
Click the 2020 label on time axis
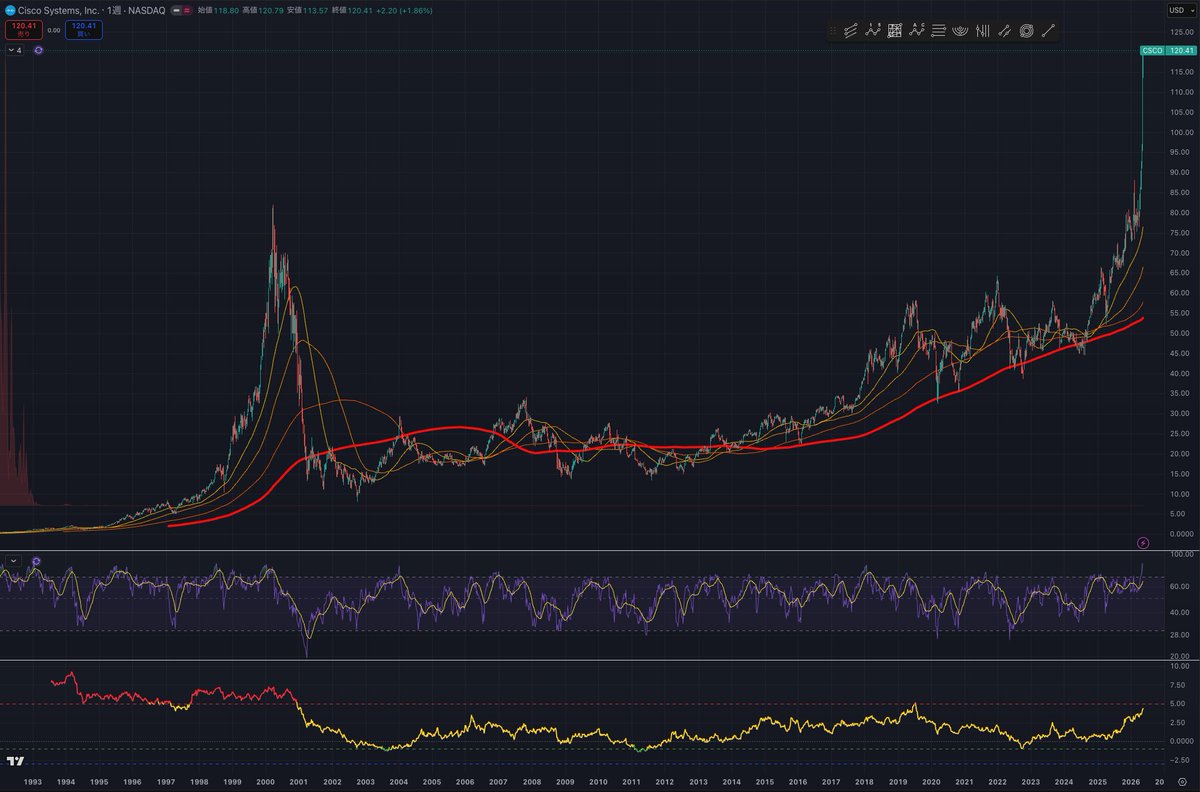(931, 782)
